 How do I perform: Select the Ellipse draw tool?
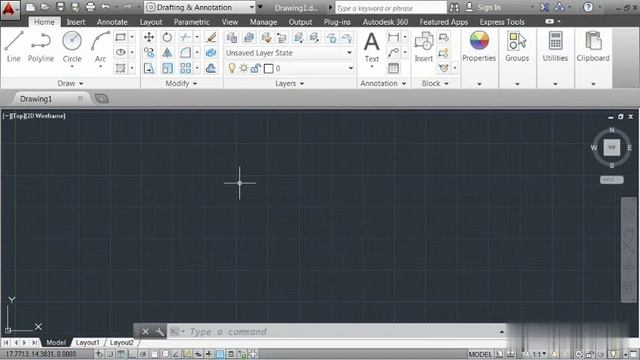121,53
